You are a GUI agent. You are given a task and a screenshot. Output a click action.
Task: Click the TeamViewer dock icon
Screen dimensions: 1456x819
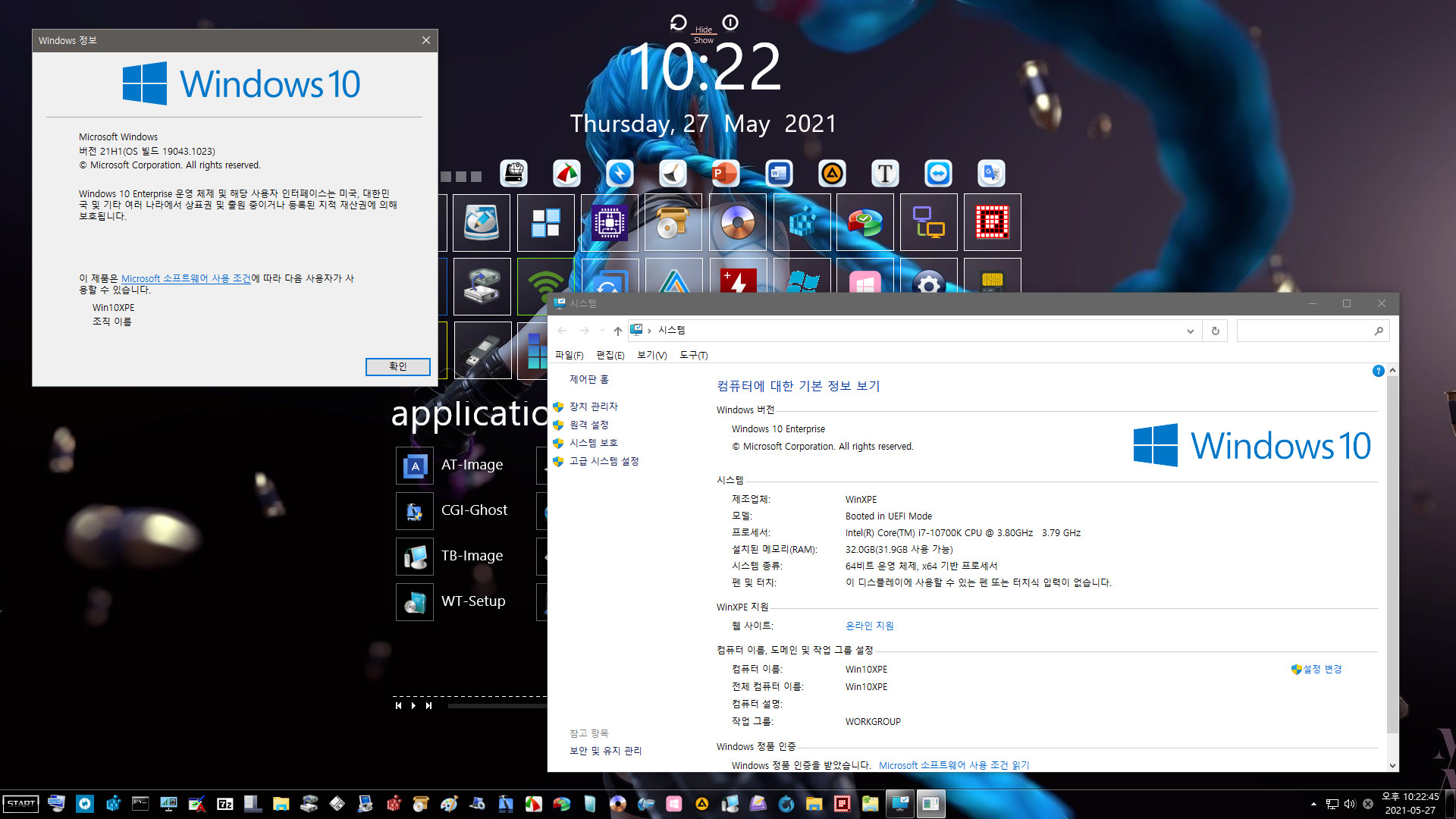pos(938,174)
